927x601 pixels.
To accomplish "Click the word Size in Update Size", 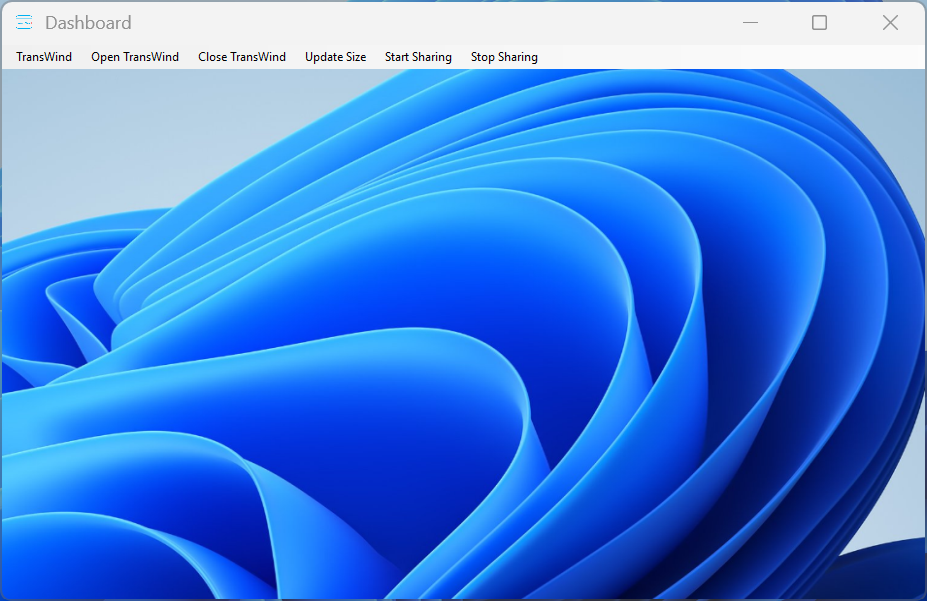I will click(x=354, y=57).
